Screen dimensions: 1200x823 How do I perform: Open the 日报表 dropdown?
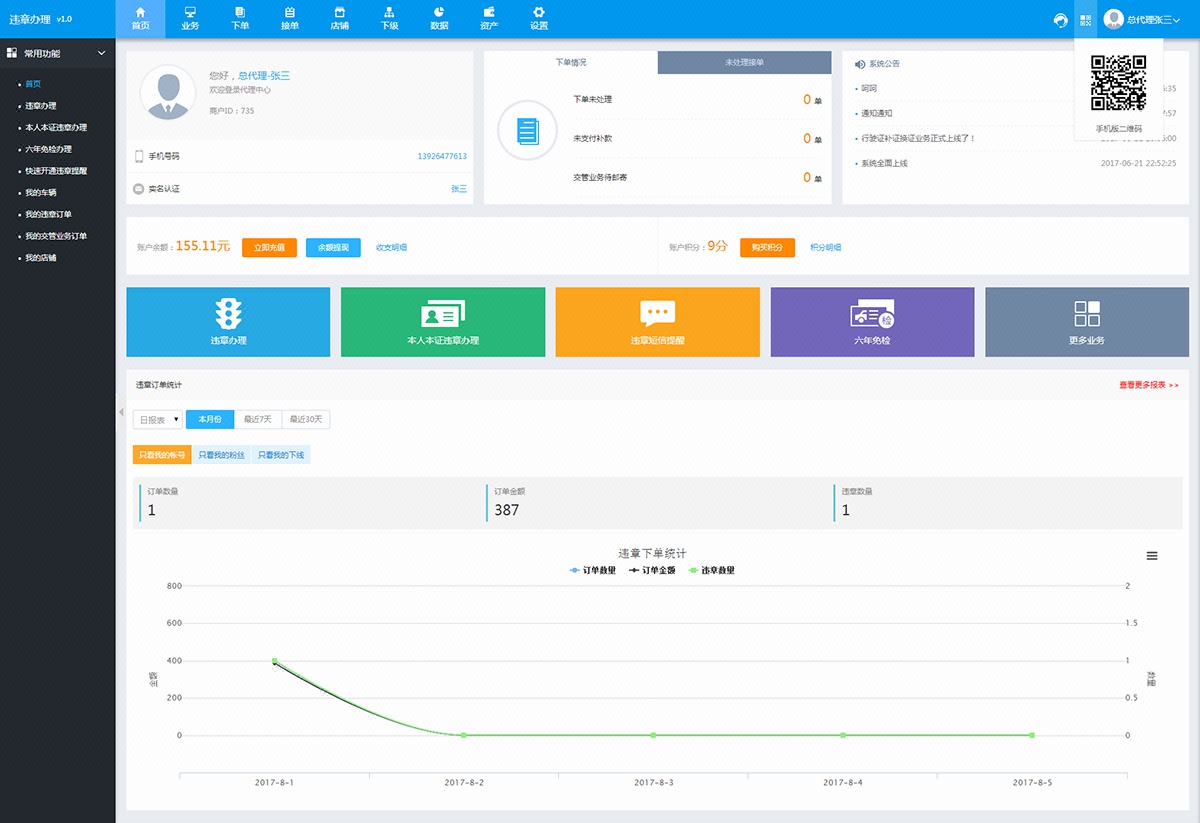point(158,420)
